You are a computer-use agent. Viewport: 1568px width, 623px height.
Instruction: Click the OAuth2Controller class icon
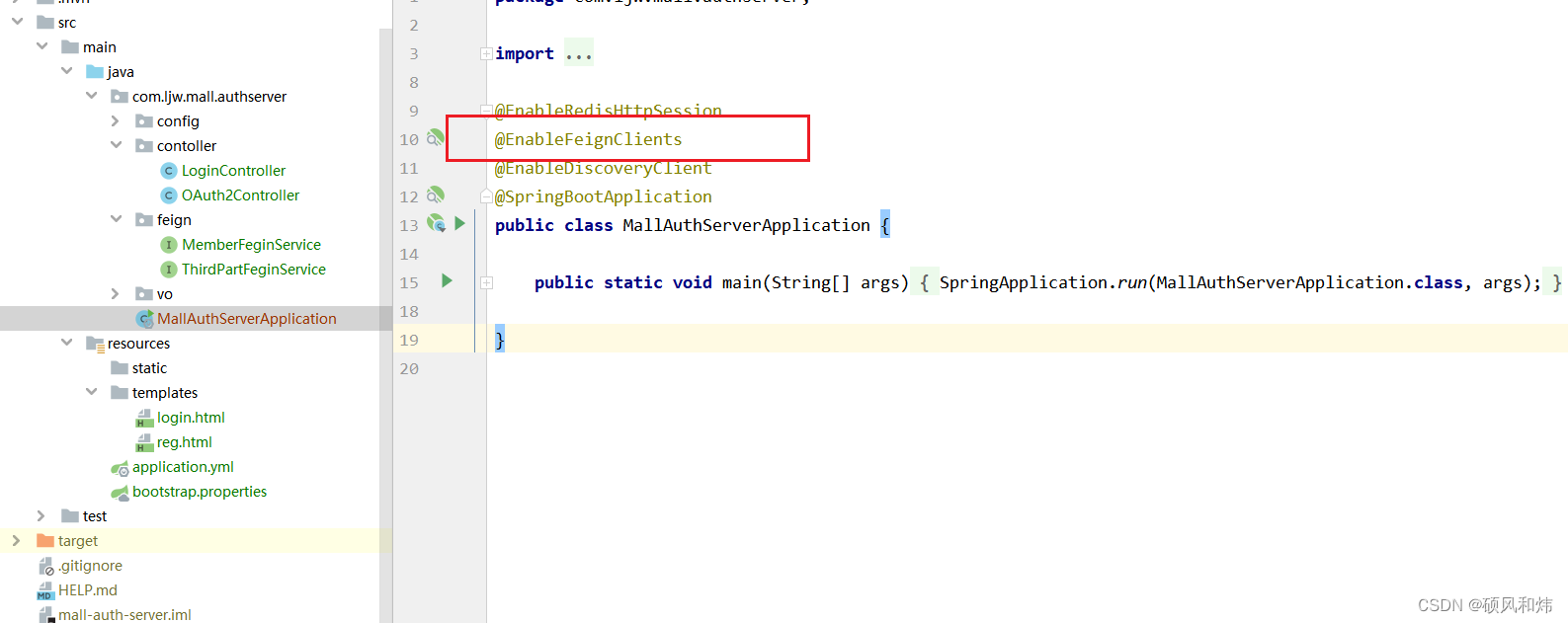(169, 195)
